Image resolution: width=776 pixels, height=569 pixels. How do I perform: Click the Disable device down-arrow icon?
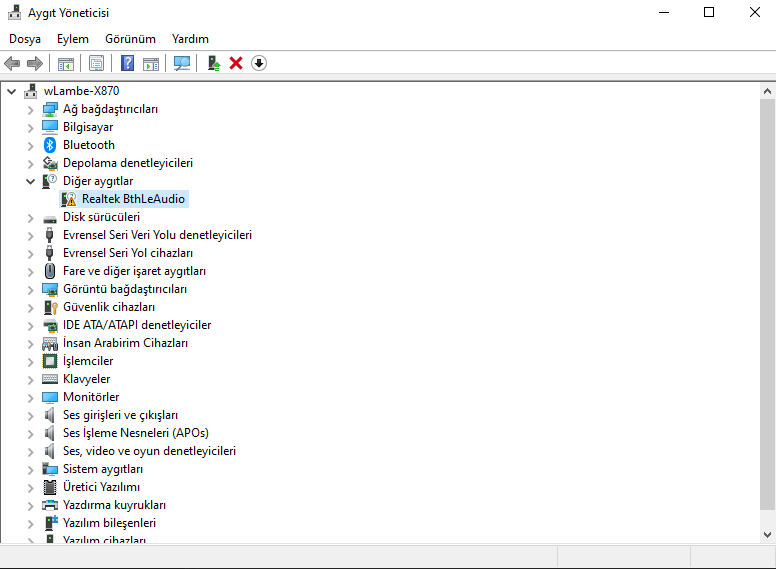point(259,63)
